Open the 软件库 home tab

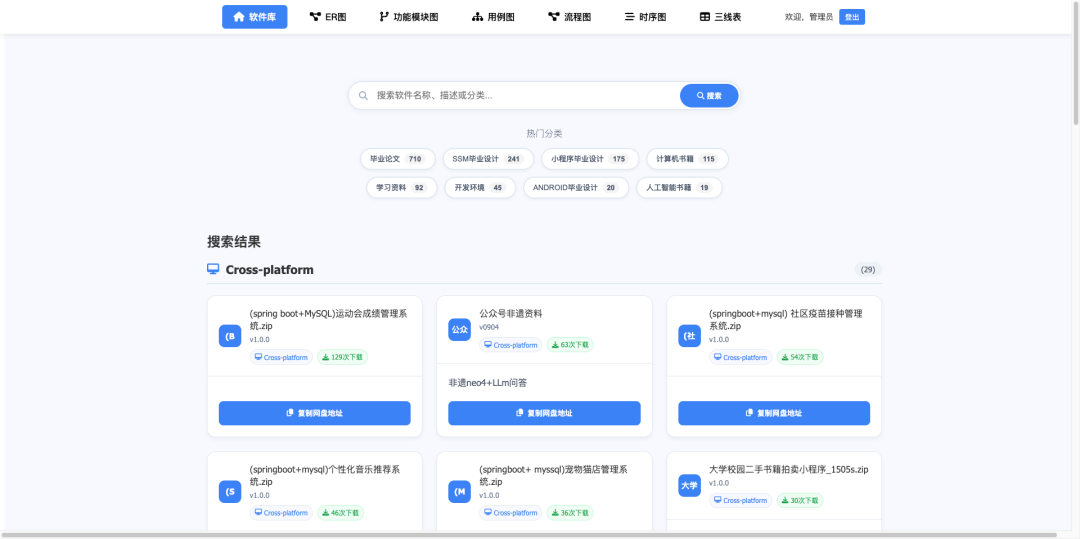click(x=254, y=17)
